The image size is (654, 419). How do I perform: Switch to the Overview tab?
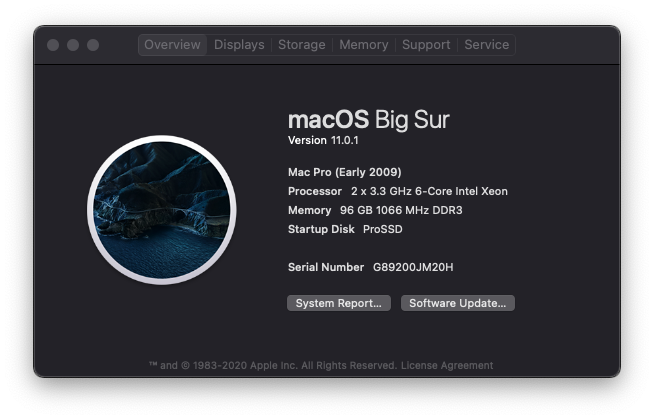click(172, 45)
